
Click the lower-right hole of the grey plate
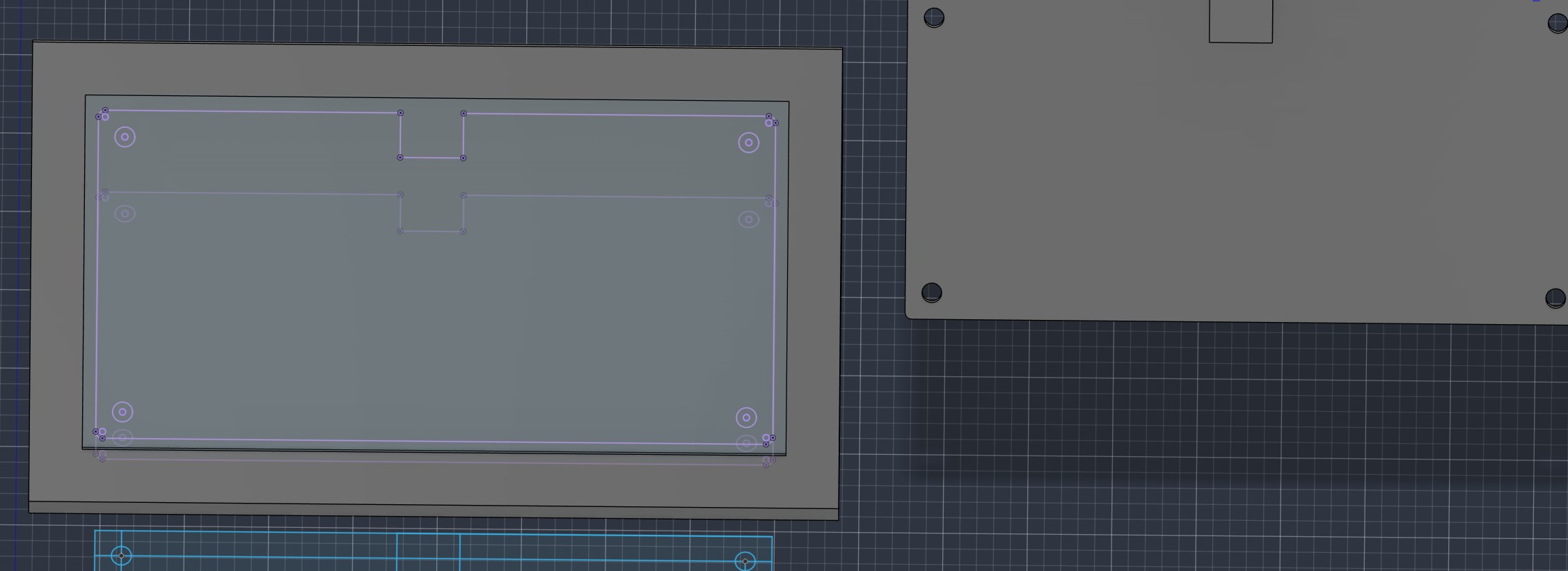(1555, 298)
